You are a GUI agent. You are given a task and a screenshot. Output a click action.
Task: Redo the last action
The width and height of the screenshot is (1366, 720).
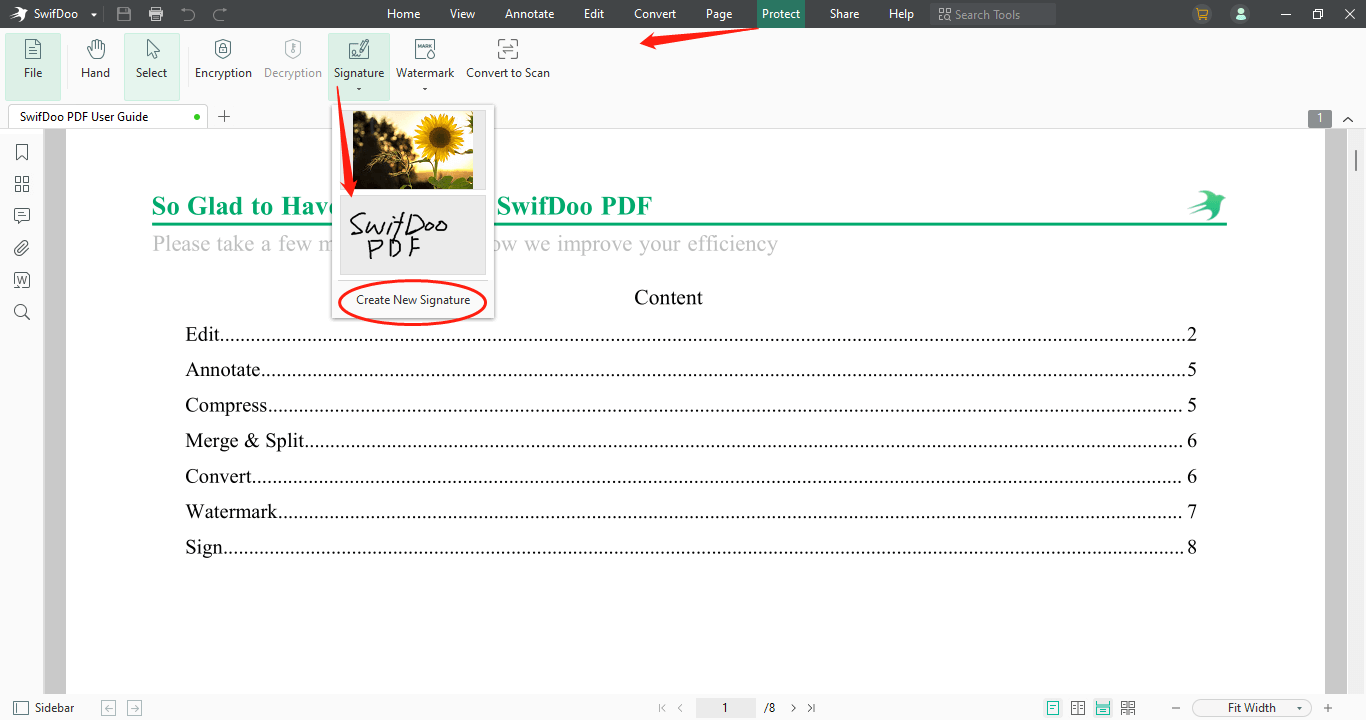(x=220, y=14)
